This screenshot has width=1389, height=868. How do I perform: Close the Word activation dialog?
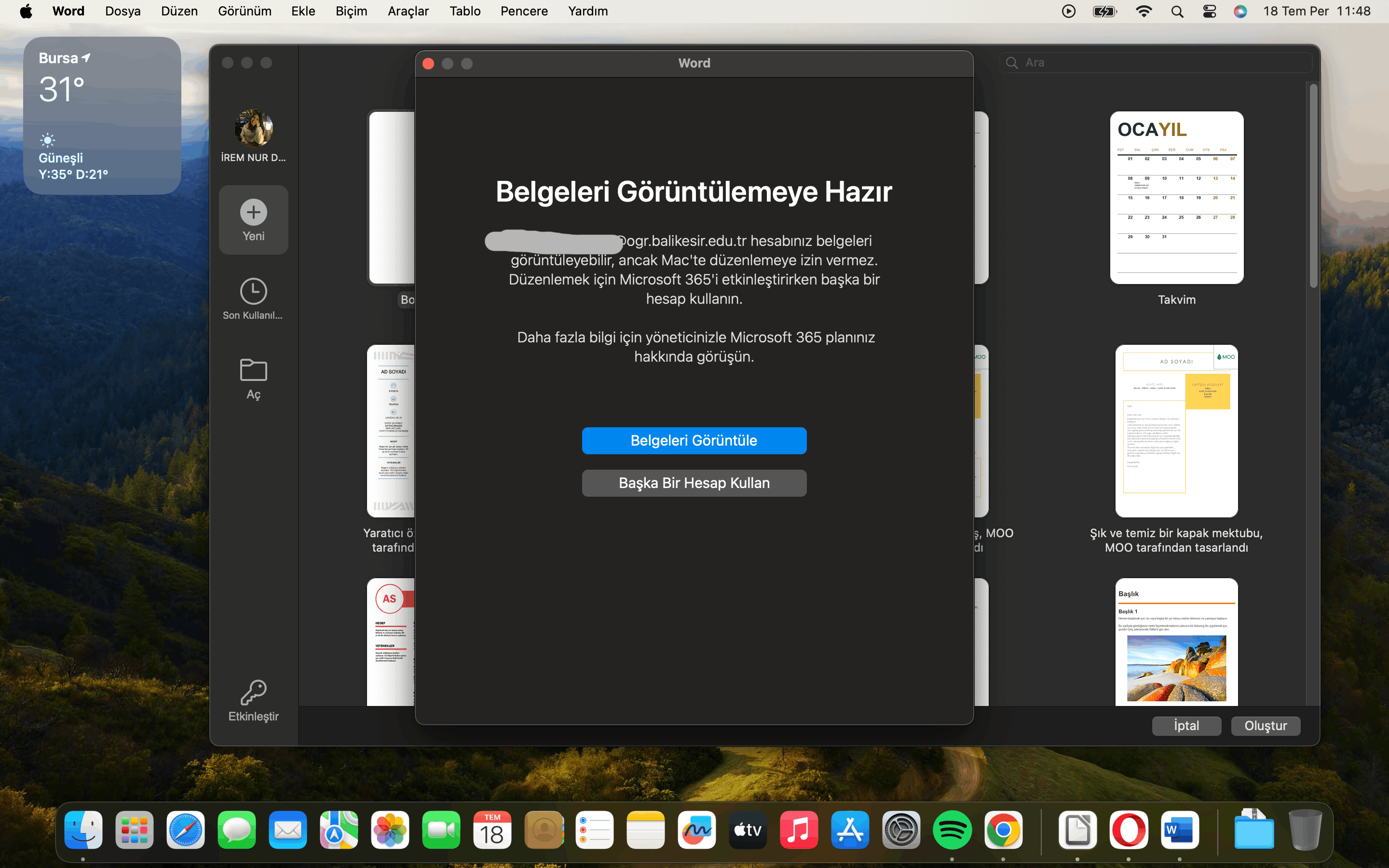(x=428, y=63)
